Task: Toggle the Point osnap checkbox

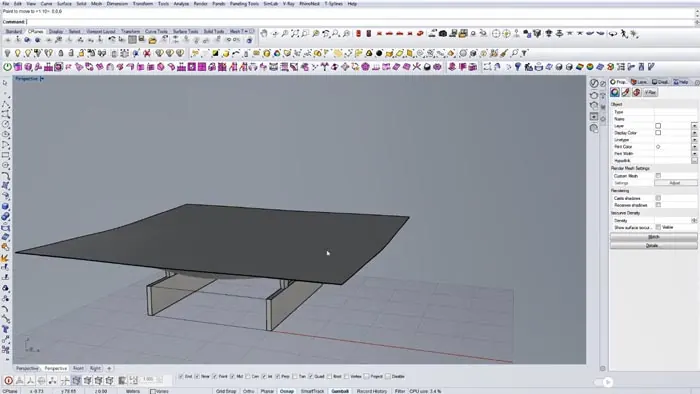Action: coord(215,377)
